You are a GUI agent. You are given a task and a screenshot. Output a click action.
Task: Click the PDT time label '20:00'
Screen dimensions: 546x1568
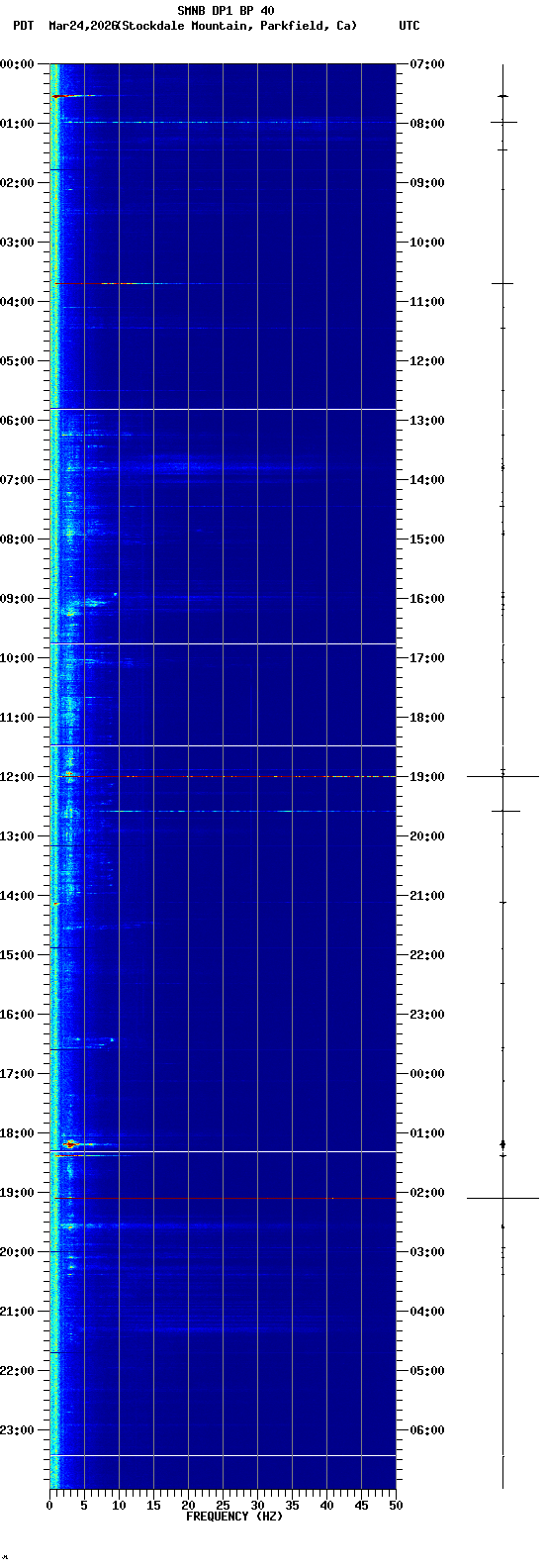[x=17, y=1252]
